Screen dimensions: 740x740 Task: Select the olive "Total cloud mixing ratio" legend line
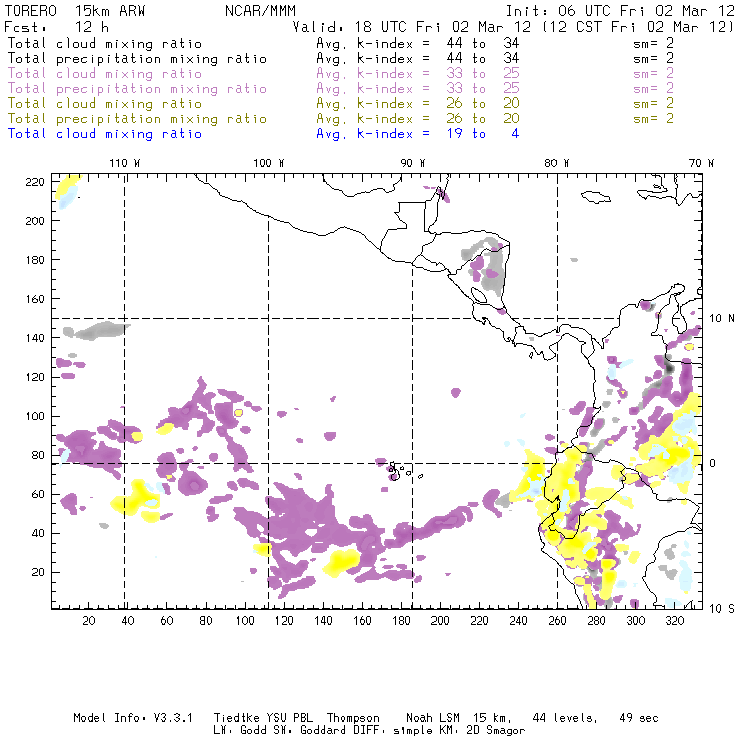coord(105,104)
